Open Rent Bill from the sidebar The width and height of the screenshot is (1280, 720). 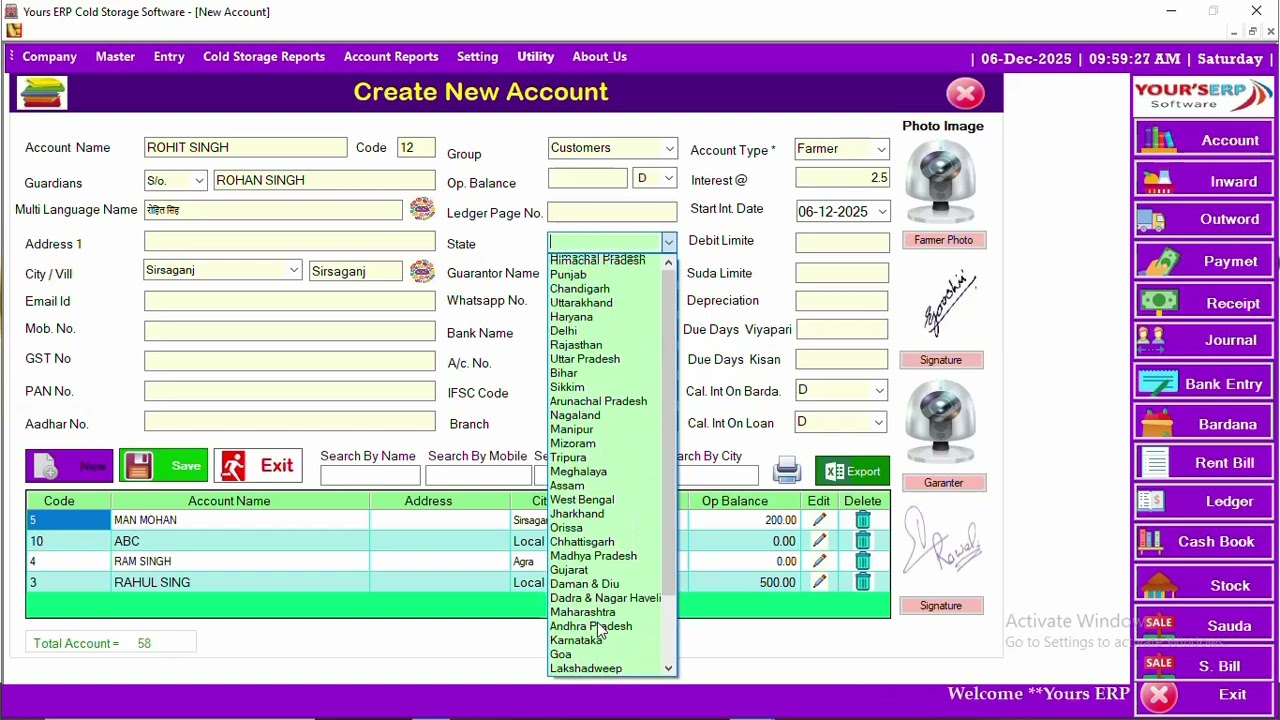tap(1204, 463)
